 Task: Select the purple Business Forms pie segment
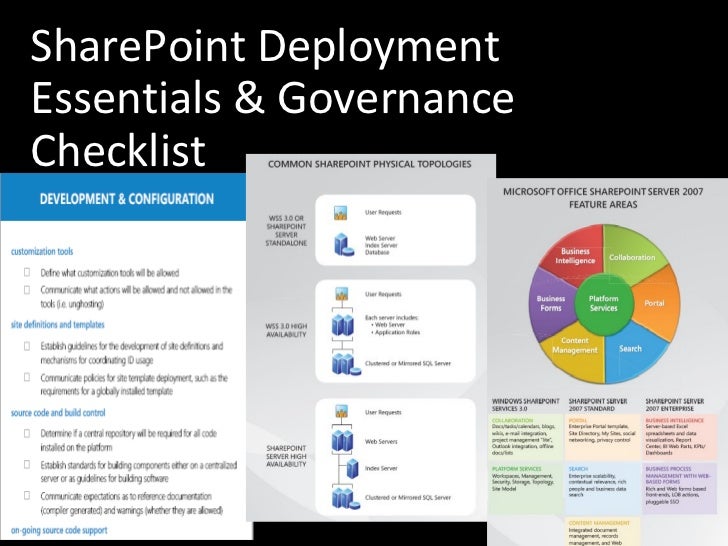(550, 303)
